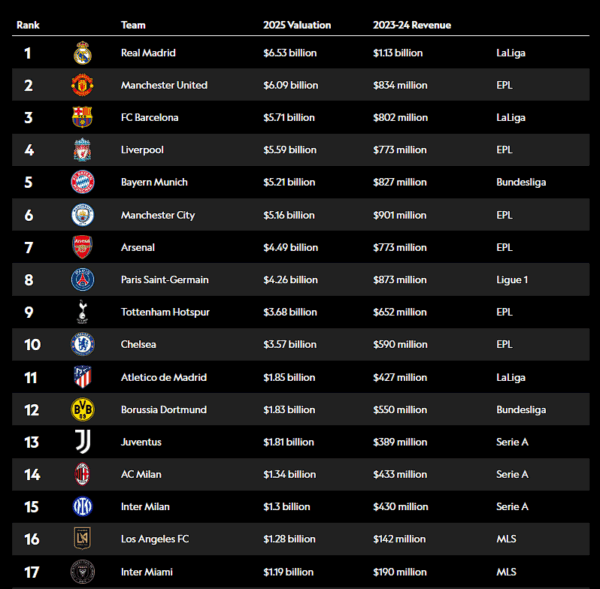Open the Chelsea team name link

coord(139,344)
